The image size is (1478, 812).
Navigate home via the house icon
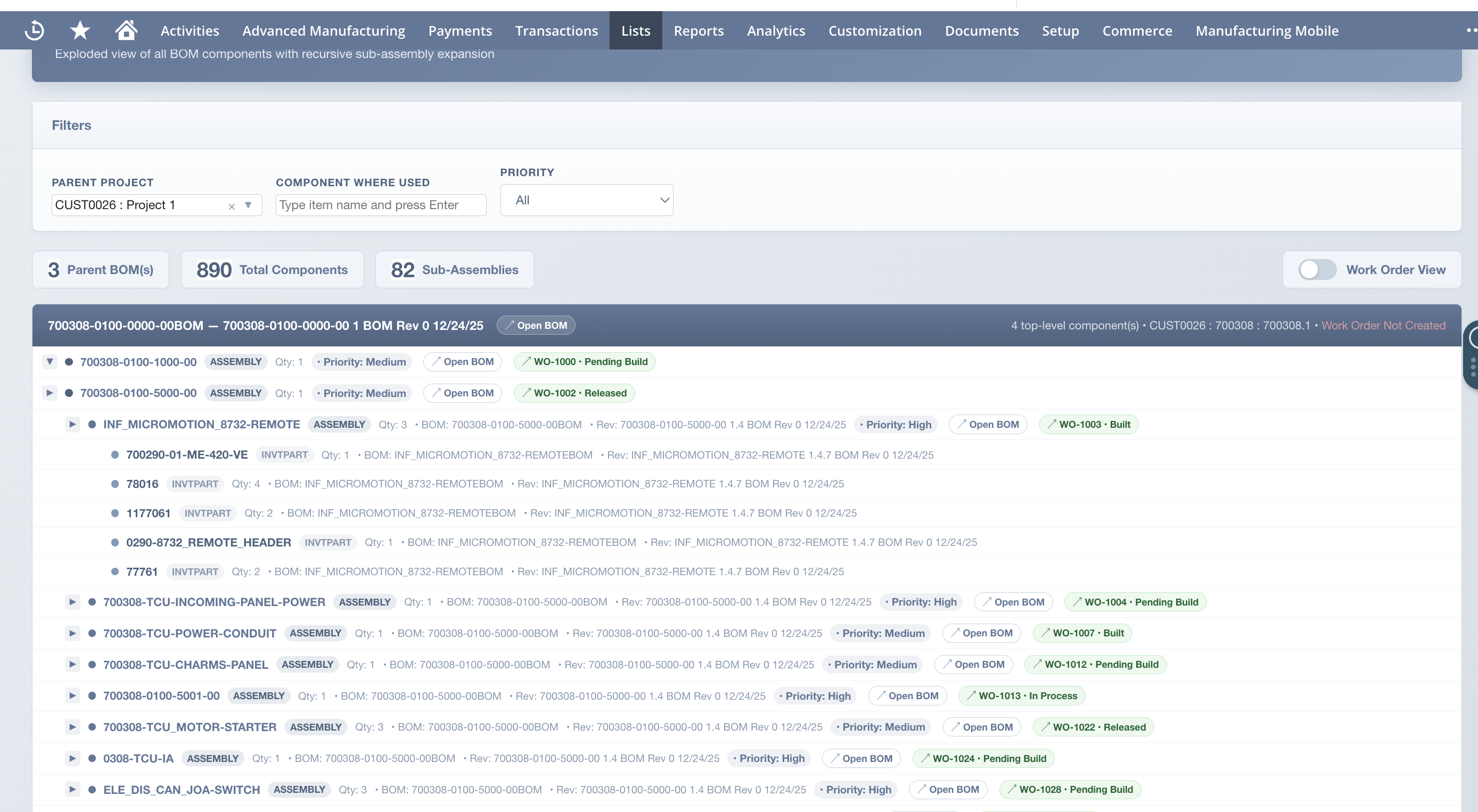point(126,30)
